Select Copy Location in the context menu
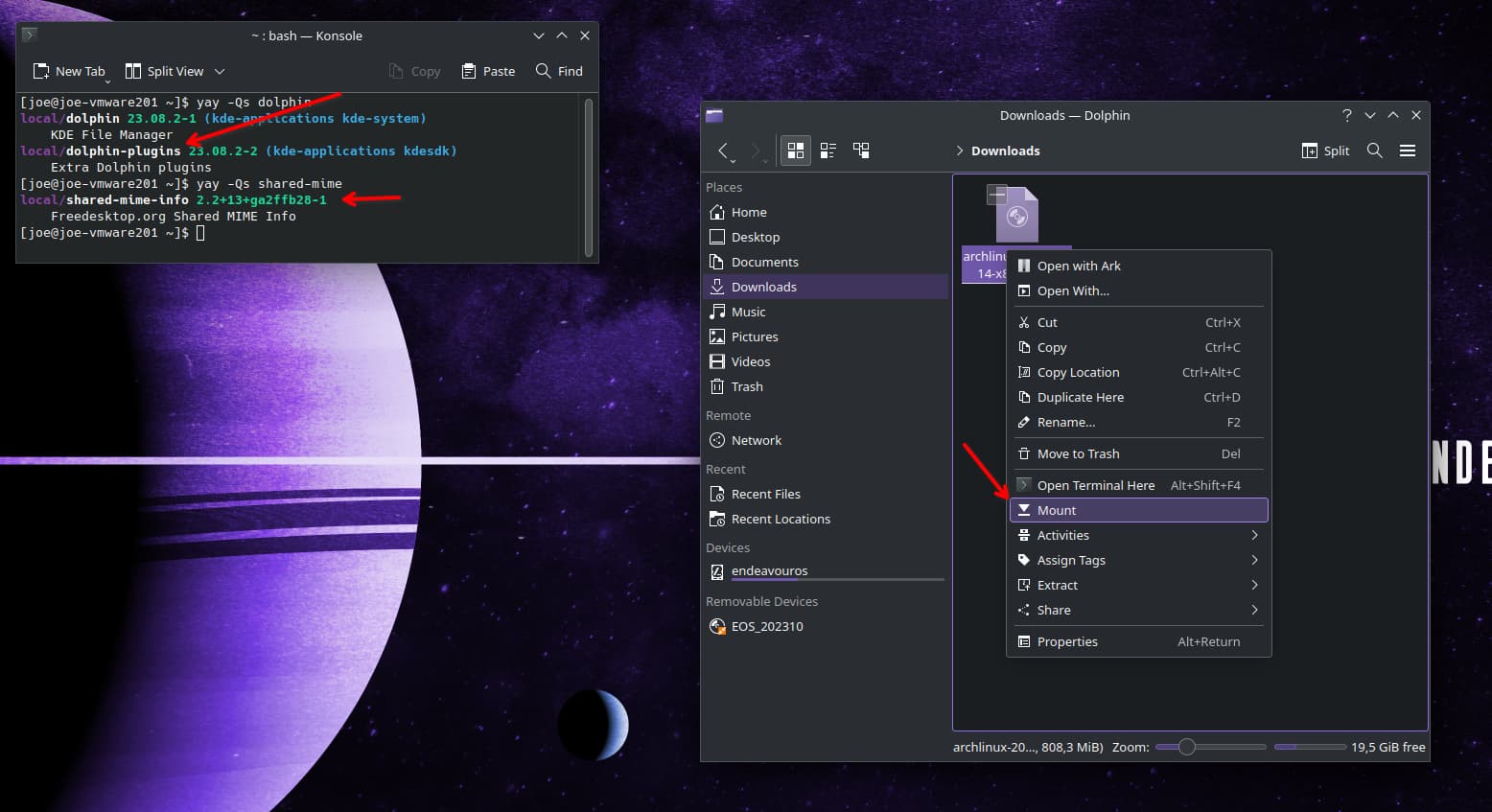Screen dimensions: 1492x812 click(x=1139, y=372)
